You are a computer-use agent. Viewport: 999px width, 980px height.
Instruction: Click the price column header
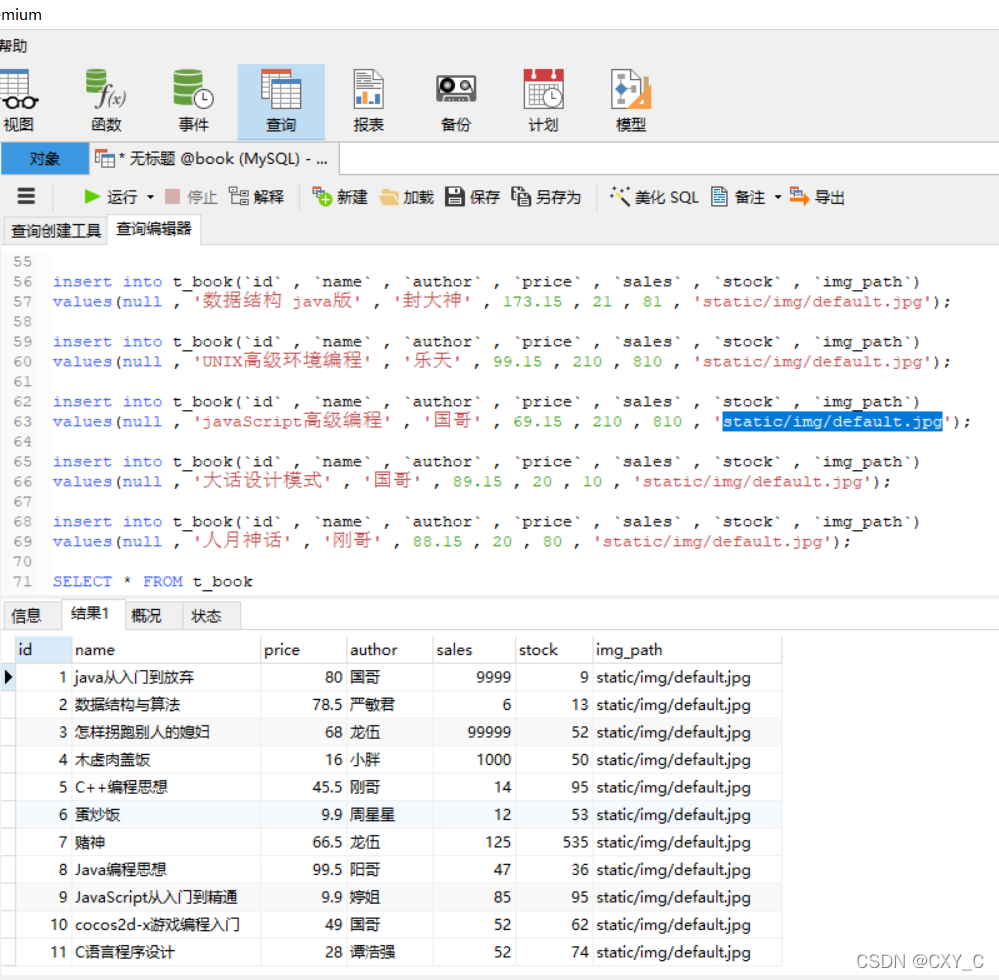click(x=303, y=649)
